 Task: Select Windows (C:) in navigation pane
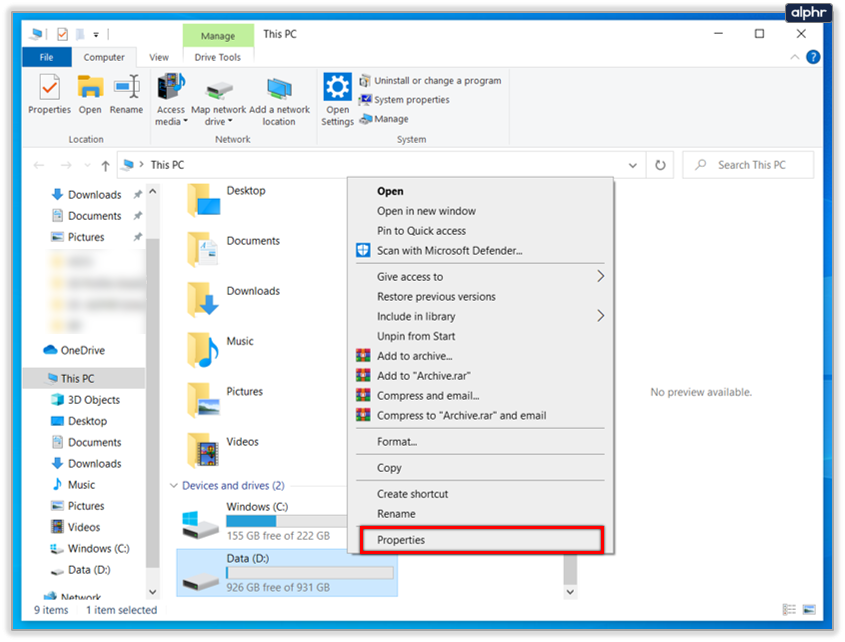click(x=89, y=549)
